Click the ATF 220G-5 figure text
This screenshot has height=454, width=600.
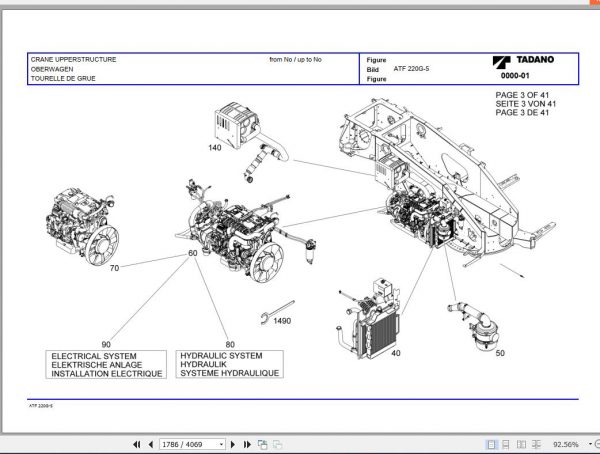411,69
